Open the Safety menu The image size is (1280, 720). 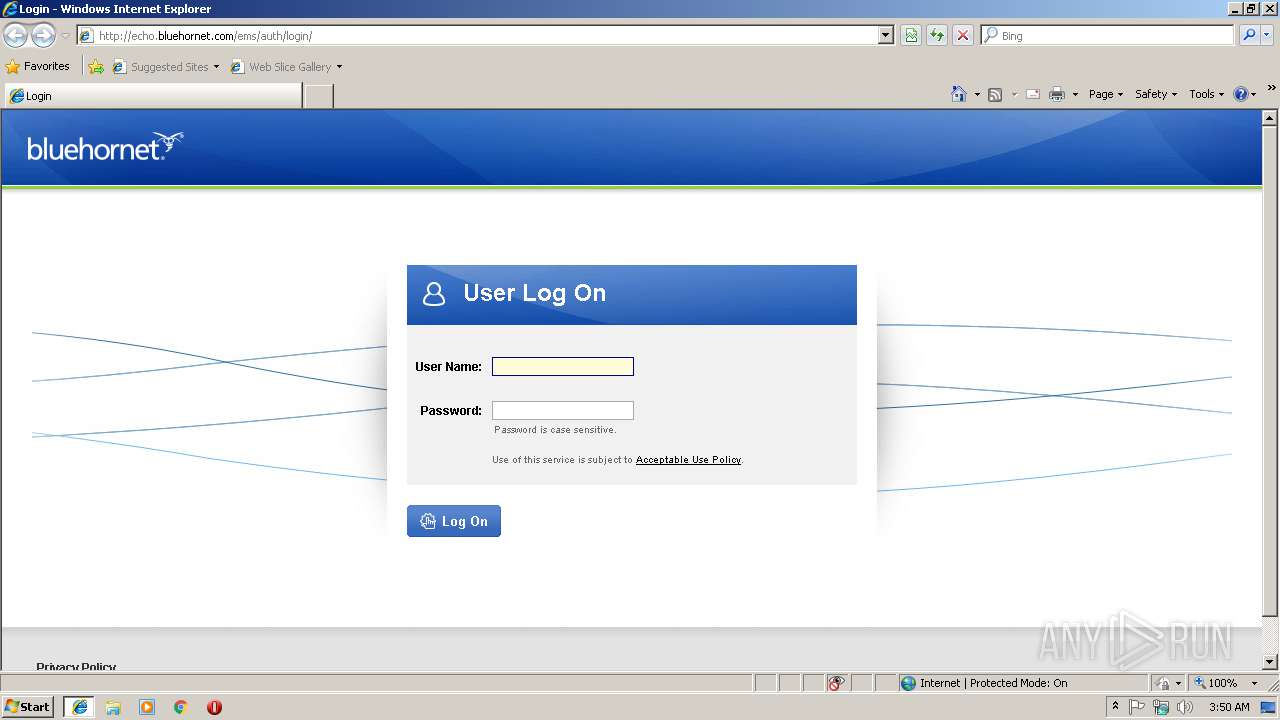[1155, 94]
